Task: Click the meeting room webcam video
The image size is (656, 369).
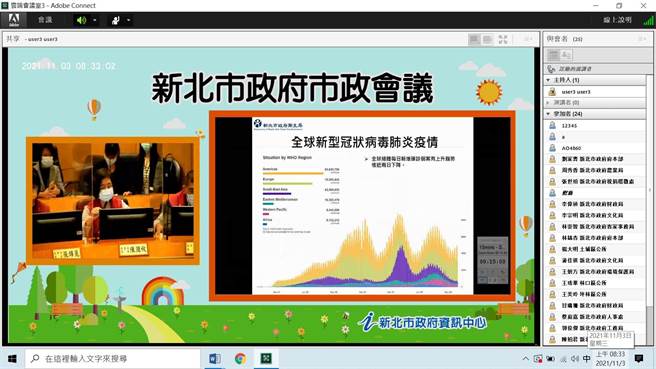Action: tap(113, 201)
